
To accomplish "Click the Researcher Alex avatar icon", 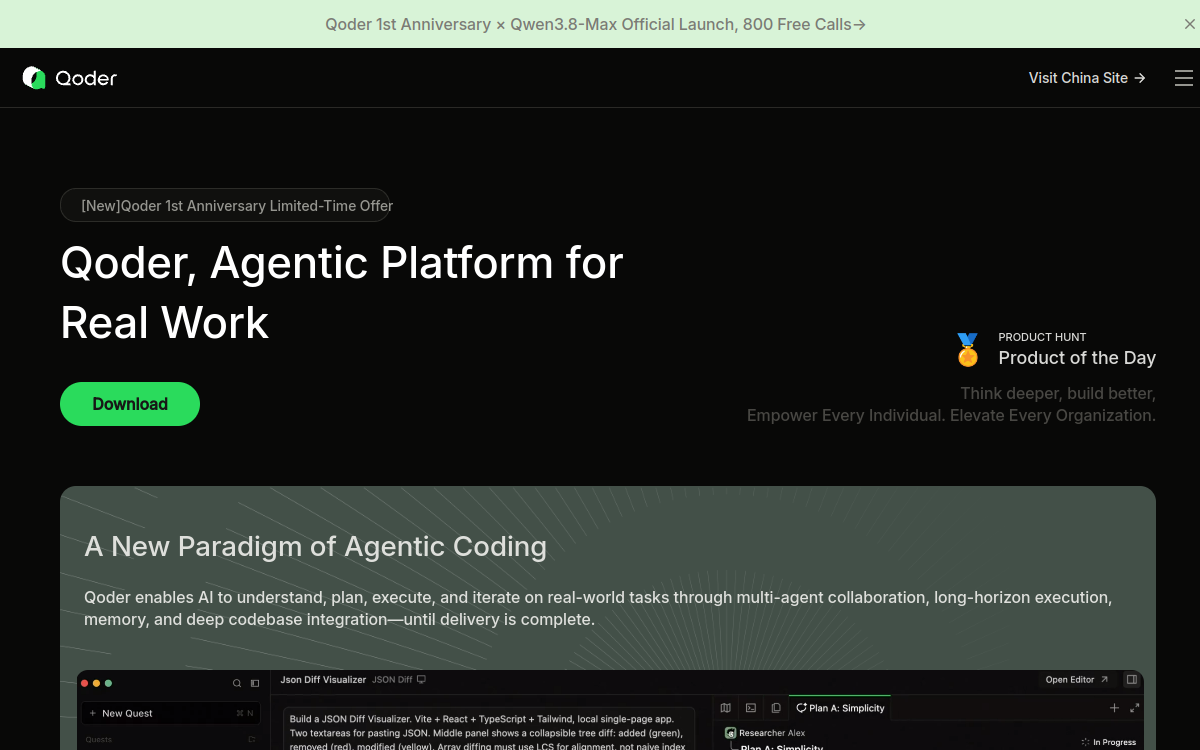I will point(731,733).
